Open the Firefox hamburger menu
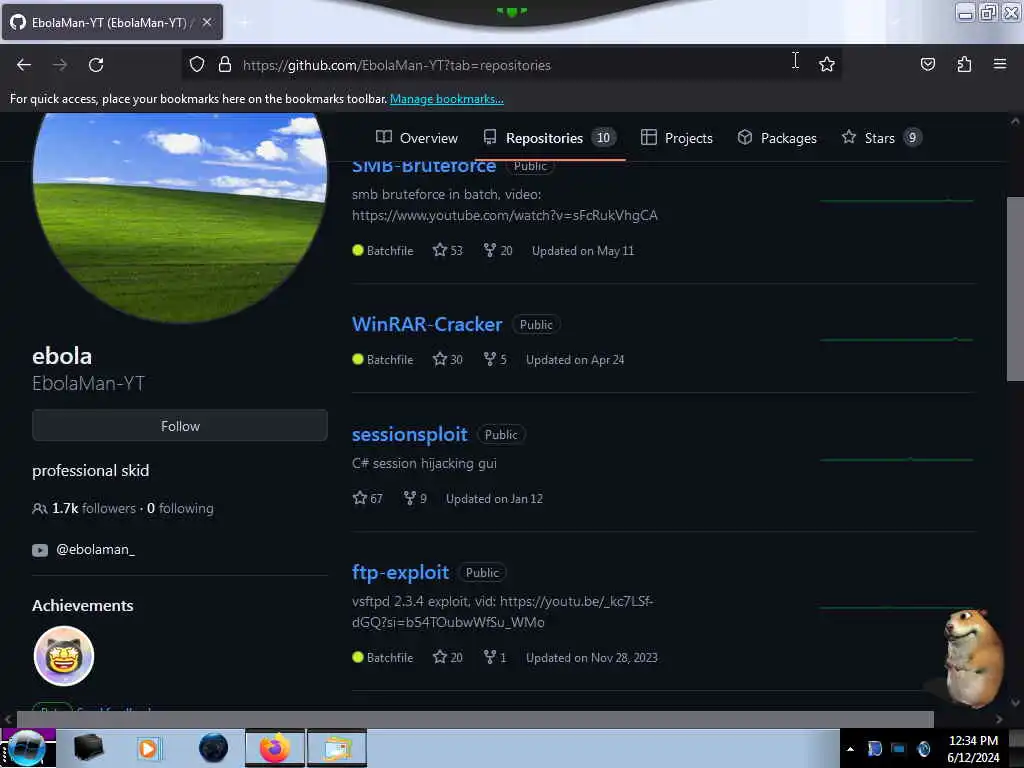The width and height of the screenshot is (1024, 768). (1000, 64)
